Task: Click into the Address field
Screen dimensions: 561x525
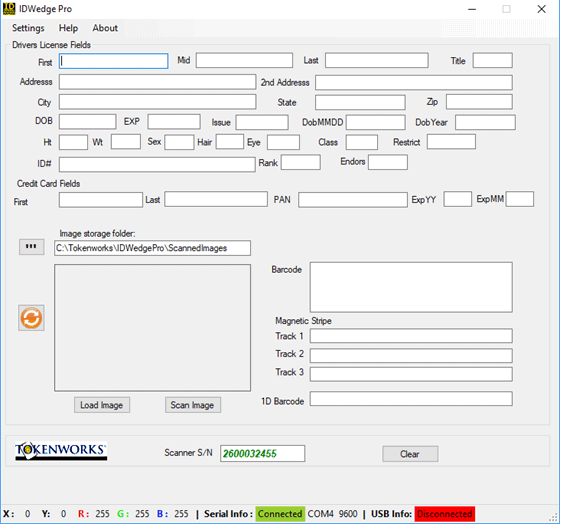Action: coord(157,82)
